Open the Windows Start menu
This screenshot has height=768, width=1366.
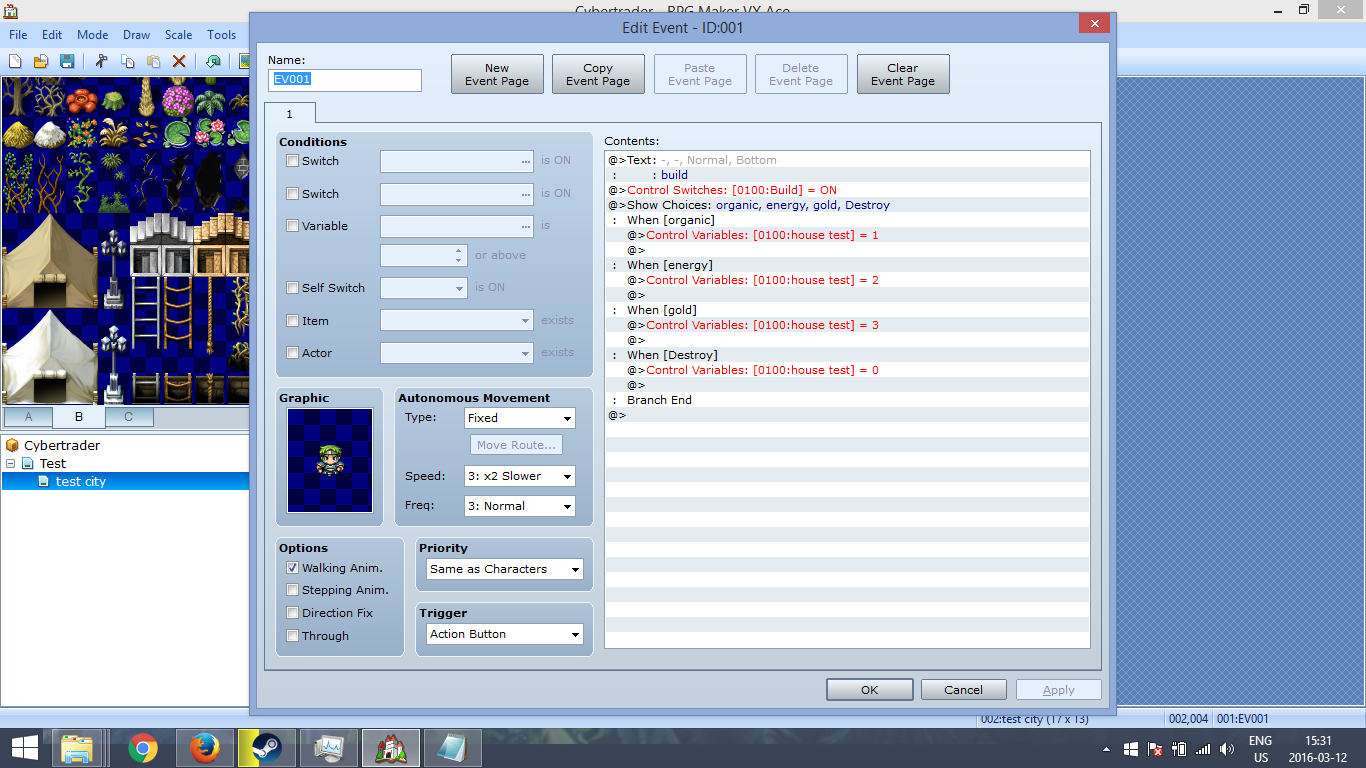click(x=25, y=748)
